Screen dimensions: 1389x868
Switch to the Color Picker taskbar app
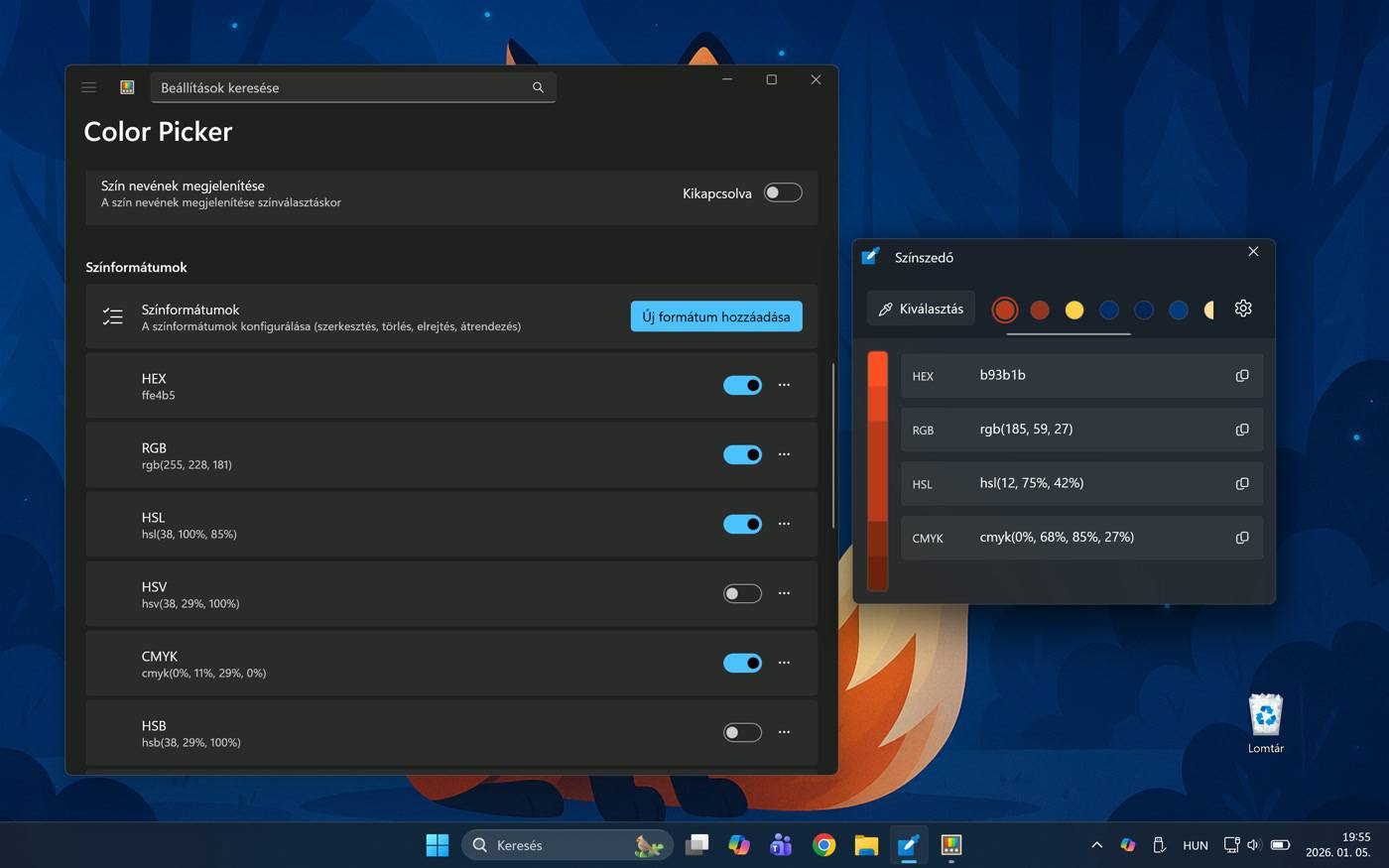(908, 845)
